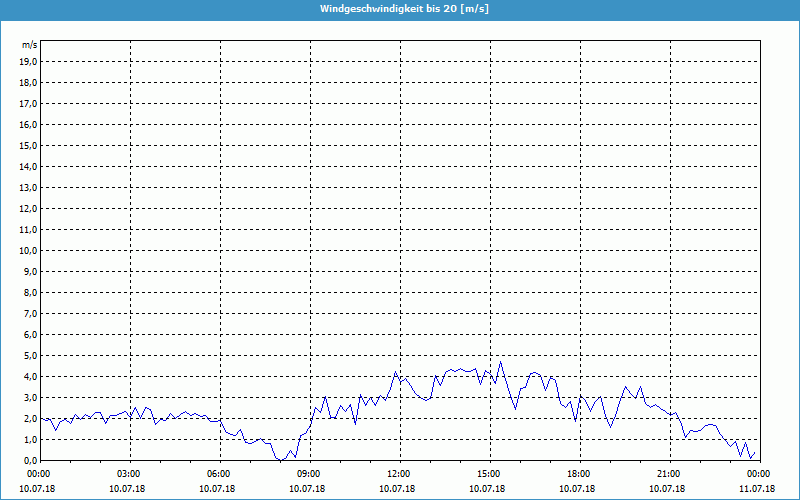Select the 06:00 time label

click(x=219, y=474)
